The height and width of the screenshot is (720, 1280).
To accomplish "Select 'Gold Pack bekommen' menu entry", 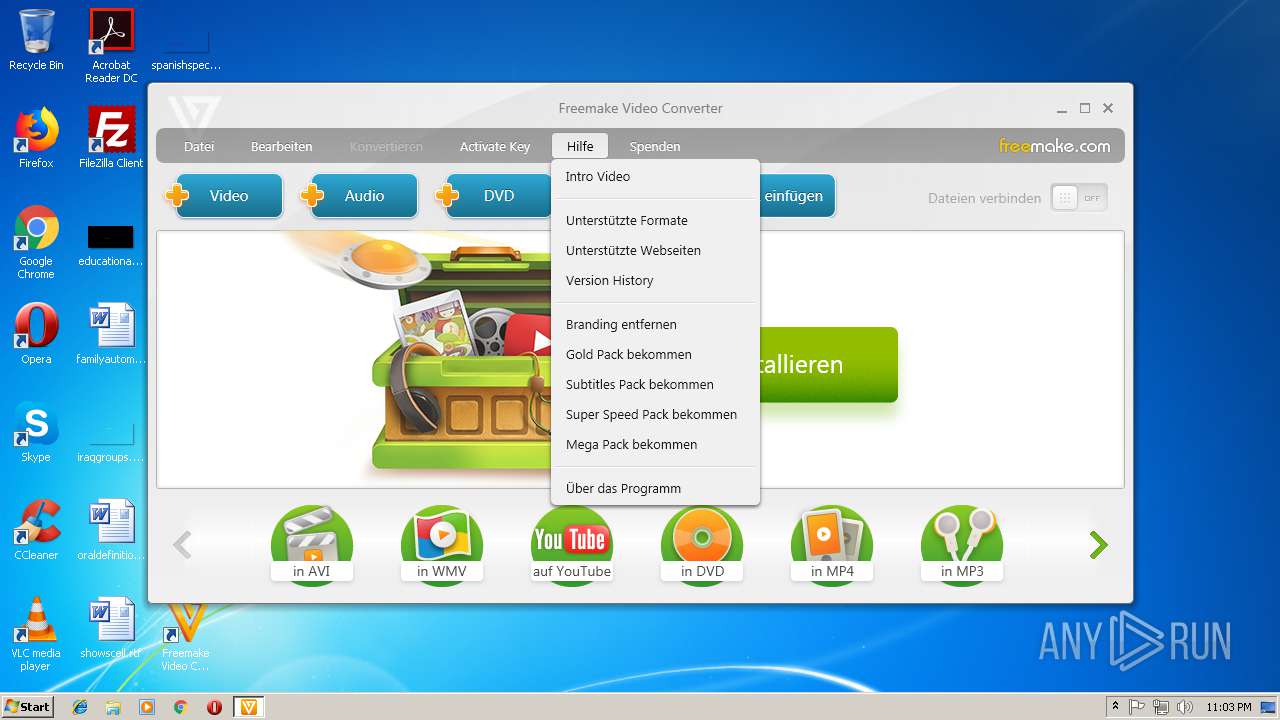I will pyautogui.click(x=655, y=354).
